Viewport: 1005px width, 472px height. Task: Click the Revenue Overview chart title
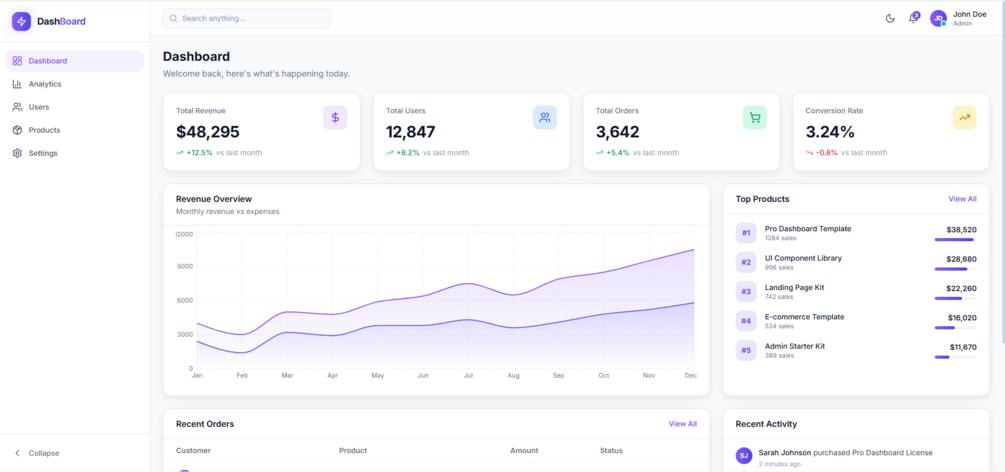214,199
